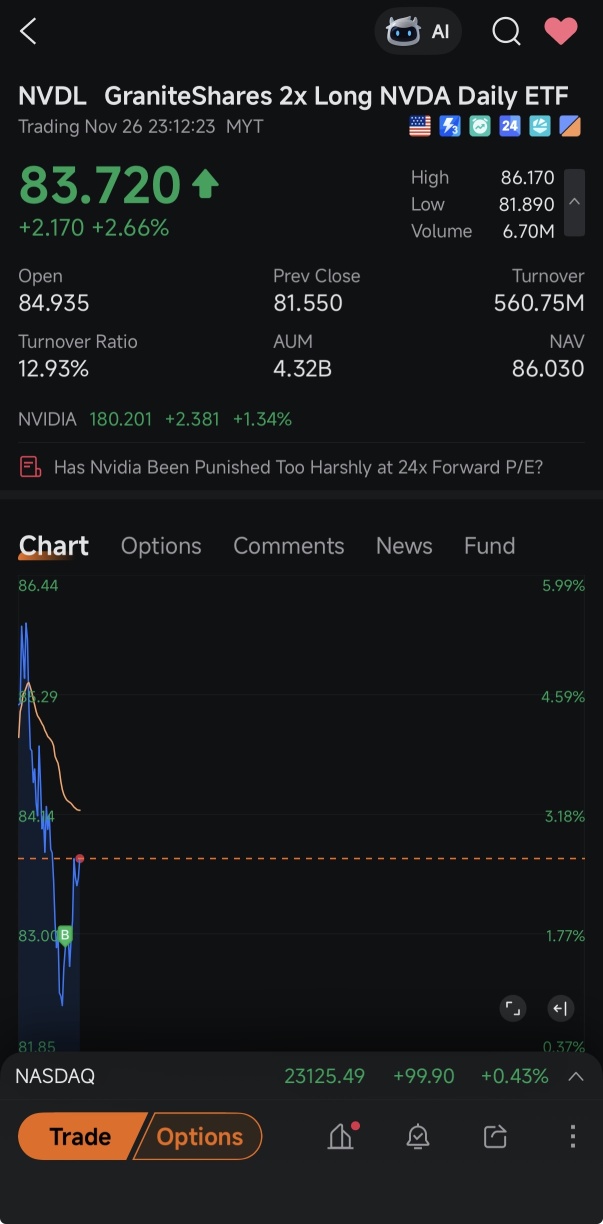Toggle the heart favorite icon
This screenshot has width=603, height=1224.
coord(561,31)
